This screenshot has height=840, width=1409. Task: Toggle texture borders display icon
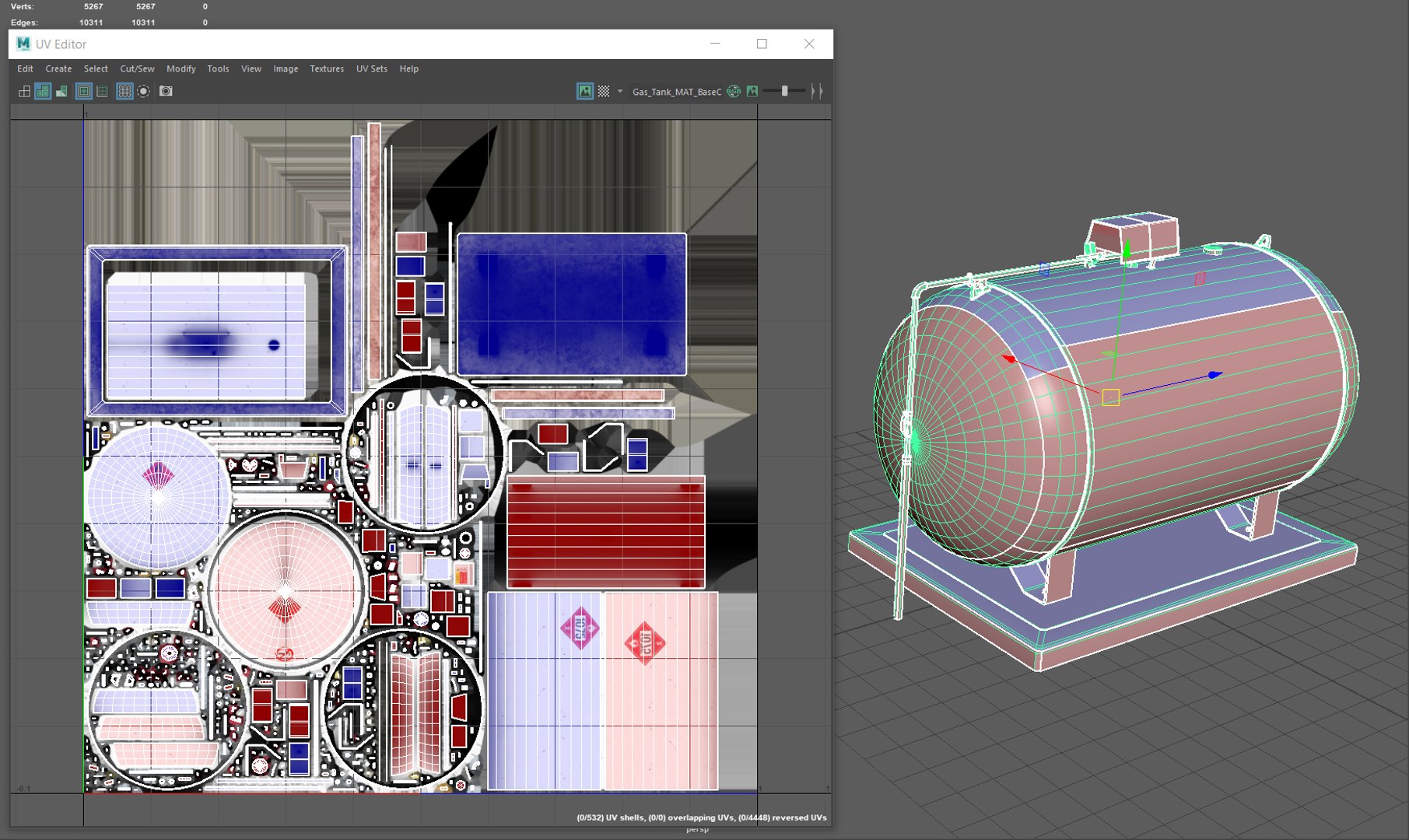tap(83, 91)
